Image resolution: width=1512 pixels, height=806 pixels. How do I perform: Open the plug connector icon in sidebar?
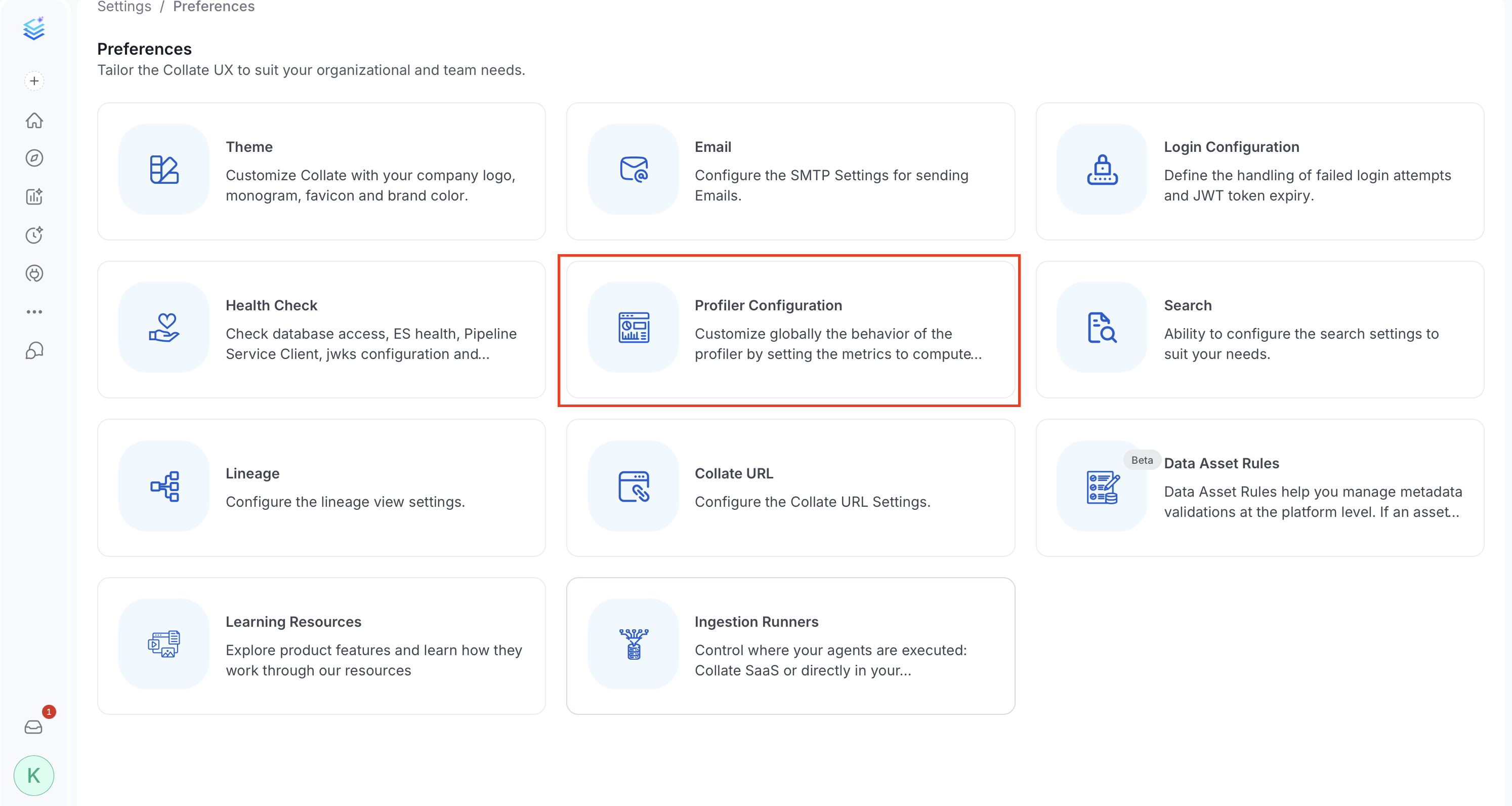34,273
